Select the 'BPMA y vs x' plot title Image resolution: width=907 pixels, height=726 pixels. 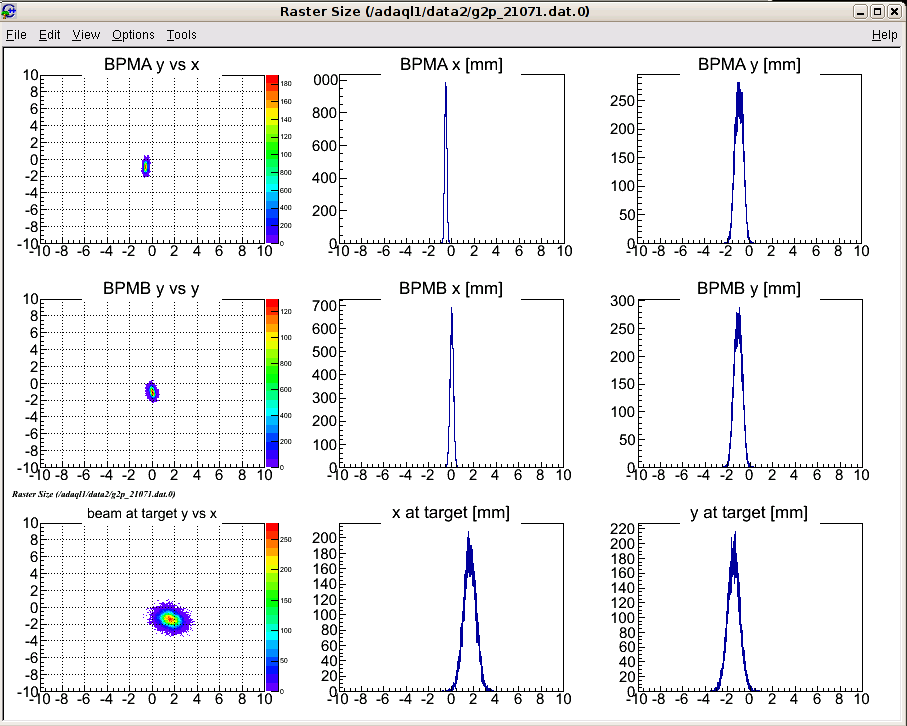152,64
